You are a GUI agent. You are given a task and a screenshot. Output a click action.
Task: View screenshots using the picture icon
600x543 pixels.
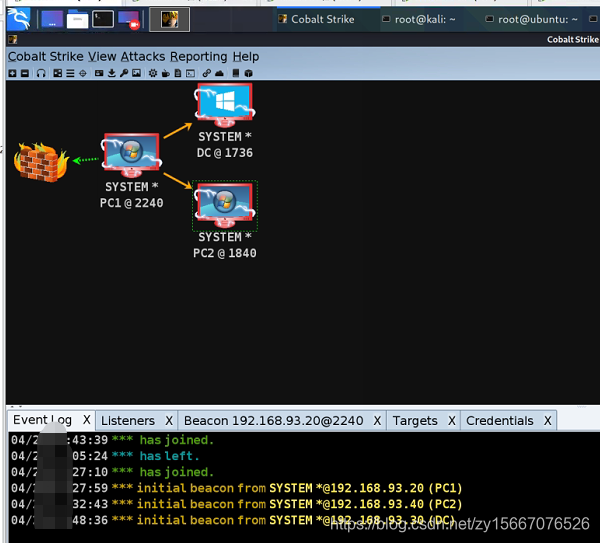[x=136, y=73]
